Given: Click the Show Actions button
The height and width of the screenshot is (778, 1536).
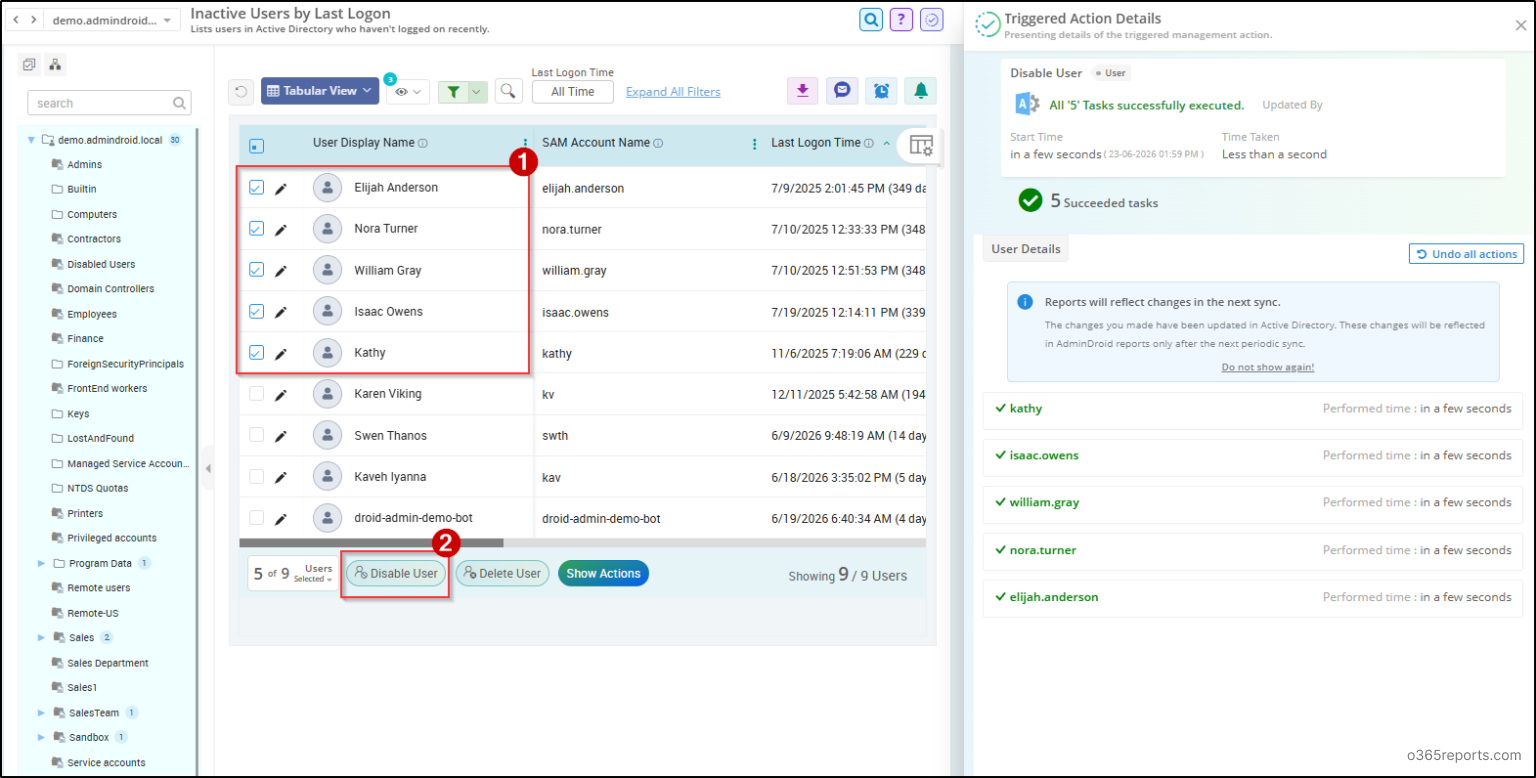Looking at the screenshot, I should pyautogui.click(x=603, y=573).
